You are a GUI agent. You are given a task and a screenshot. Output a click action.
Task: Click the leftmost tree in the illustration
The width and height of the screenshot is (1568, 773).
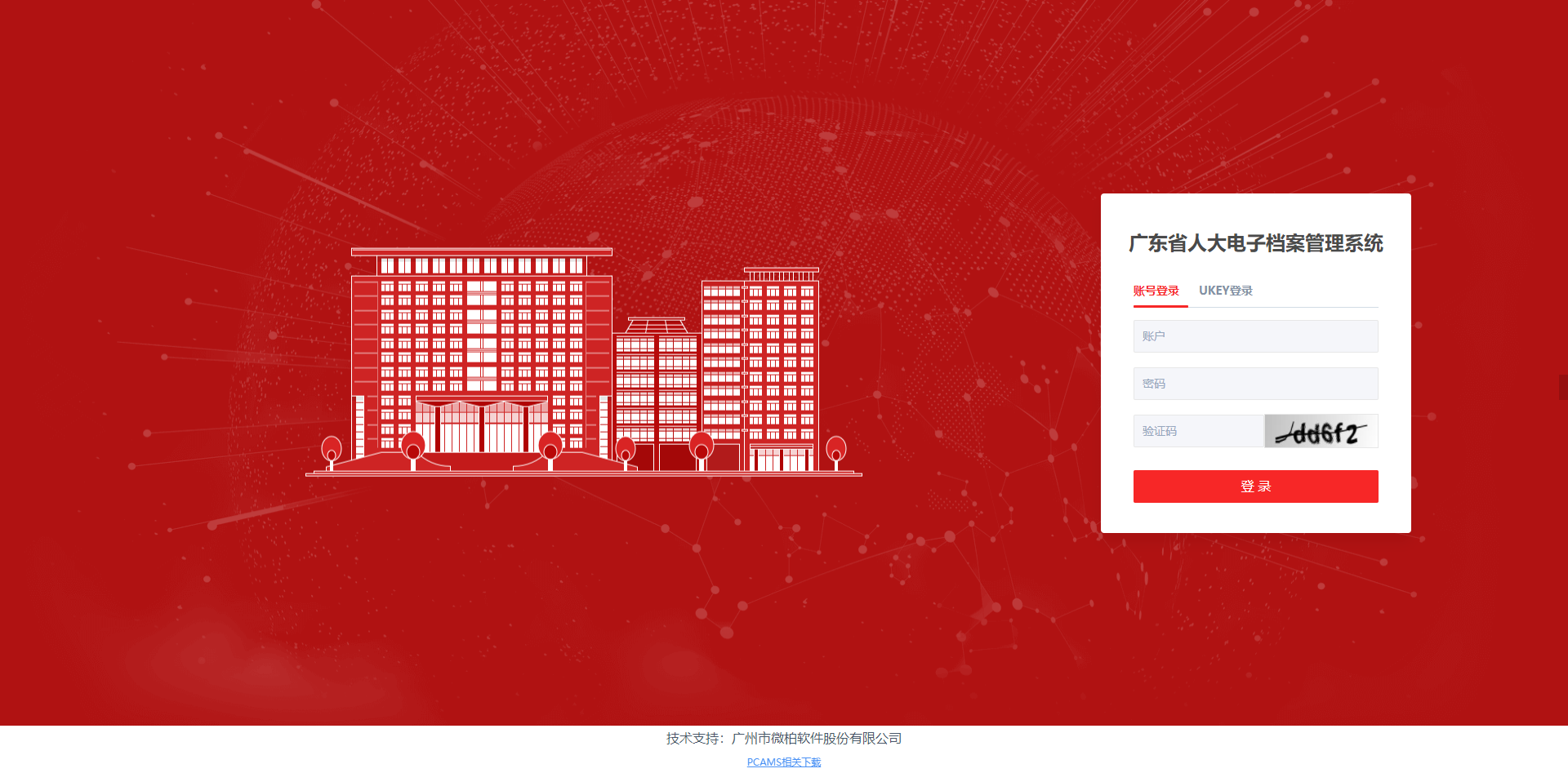click(x=332, y=451)
